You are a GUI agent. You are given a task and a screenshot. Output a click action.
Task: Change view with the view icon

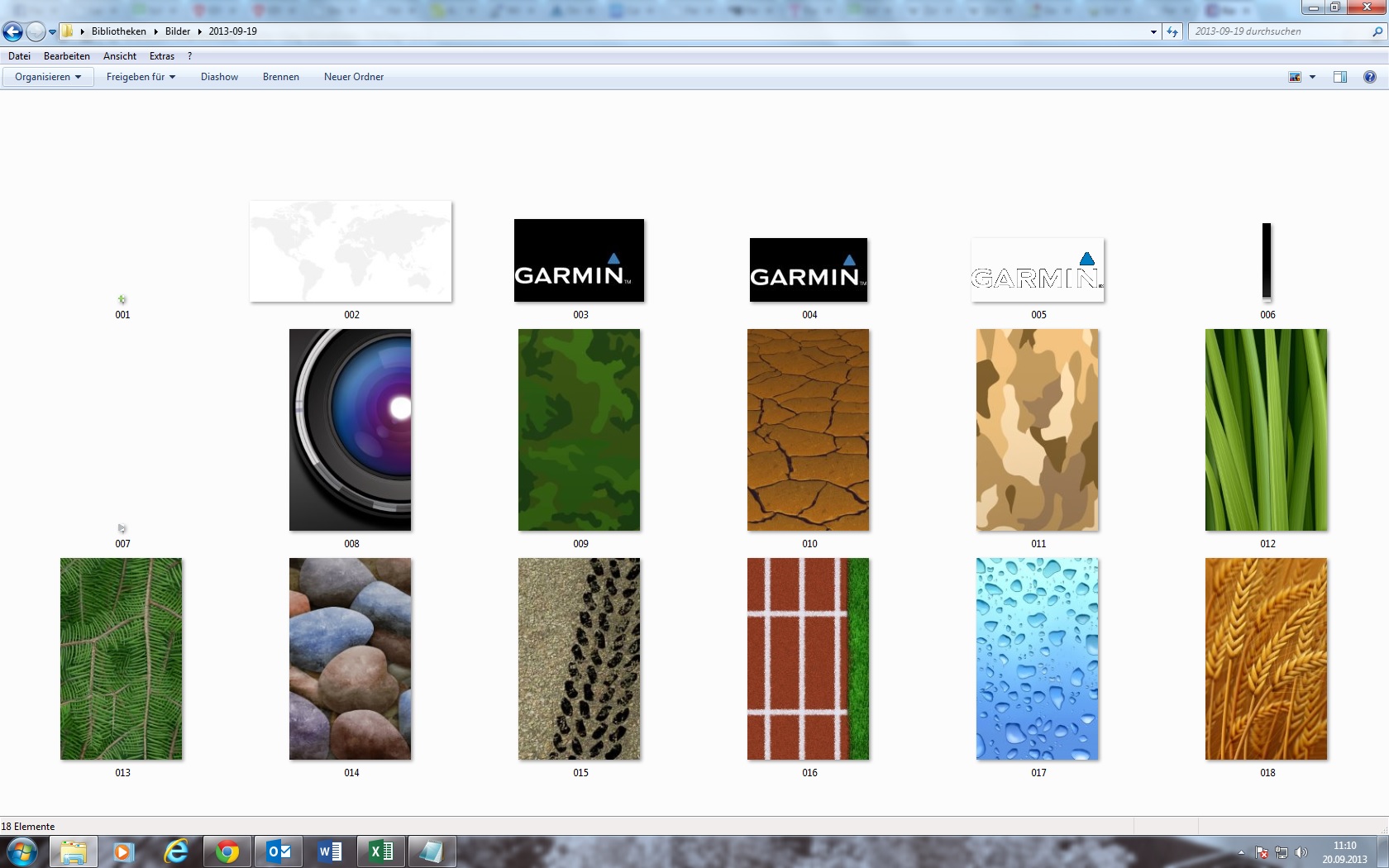tap(1295, 77)
